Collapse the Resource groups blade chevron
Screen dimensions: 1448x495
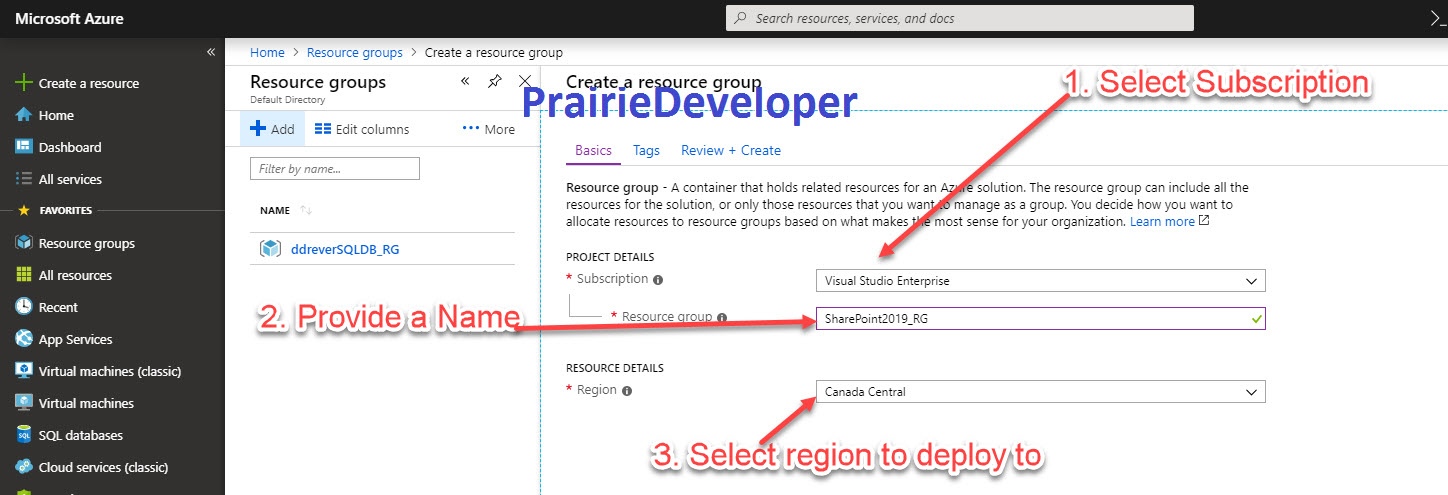click(x=465, y=82)
